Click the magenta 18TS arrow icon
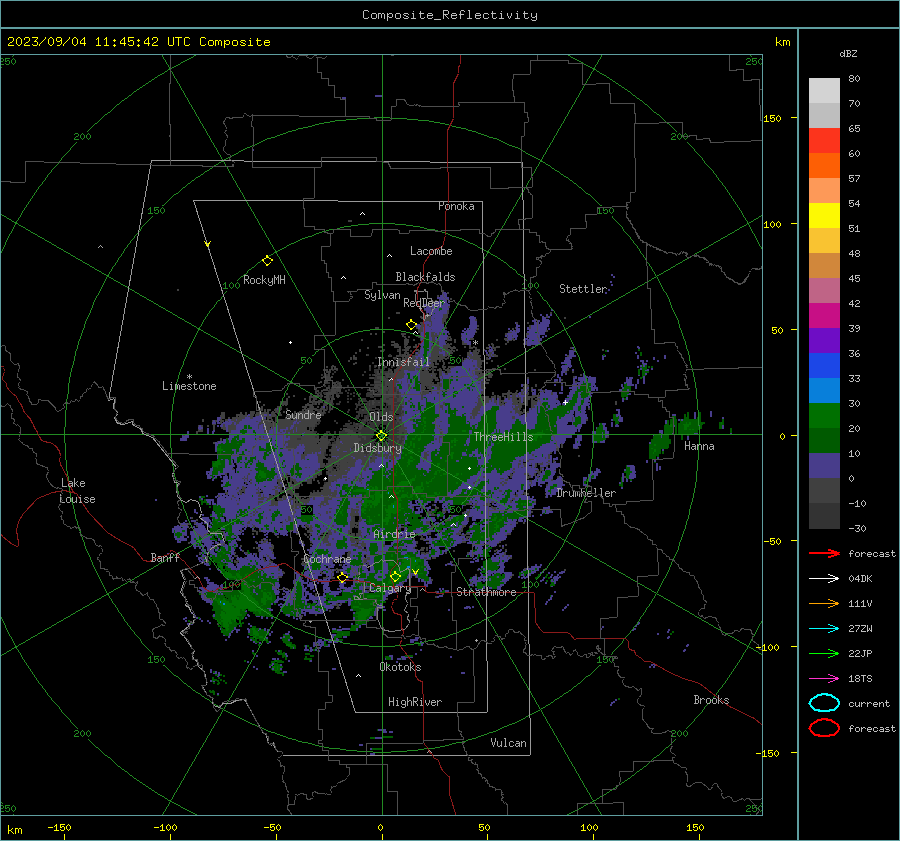 [824, 679]
